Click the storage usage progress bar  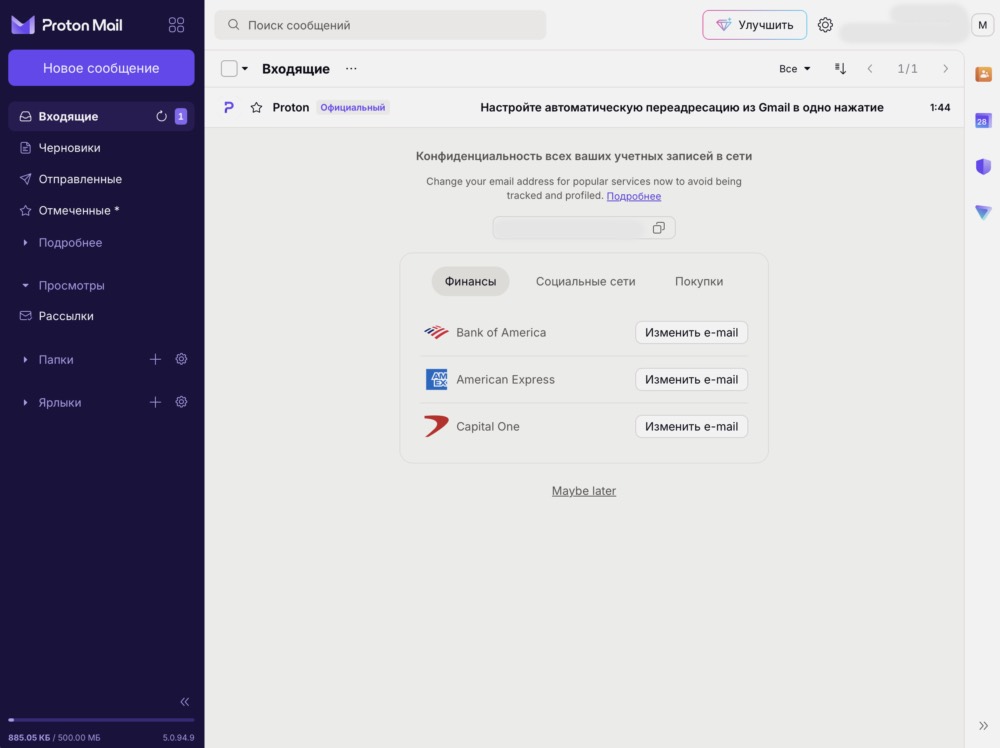(101, 720)
